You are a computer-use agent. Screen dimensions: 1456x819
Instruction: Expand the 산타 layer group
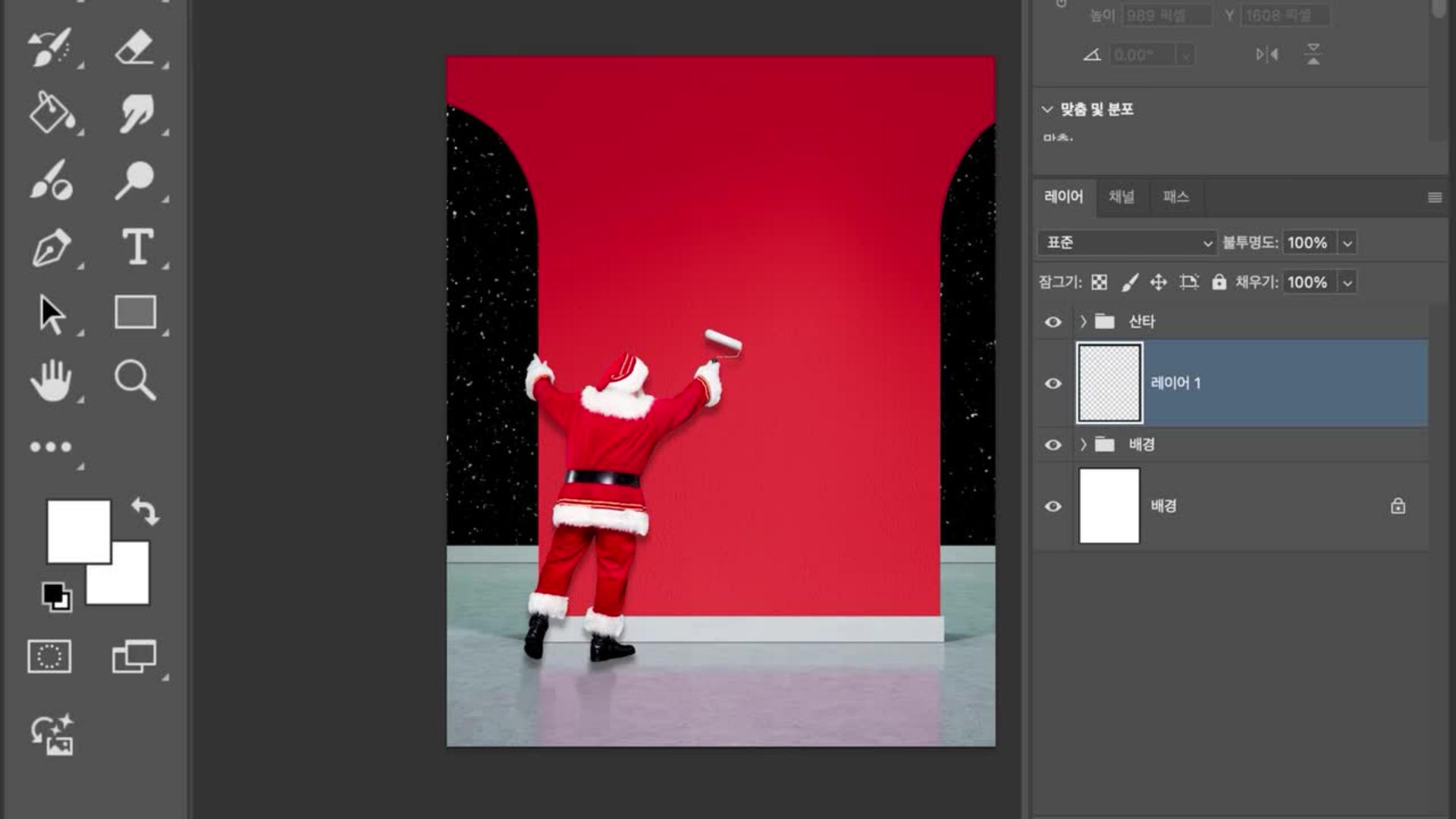(1083, 322)
